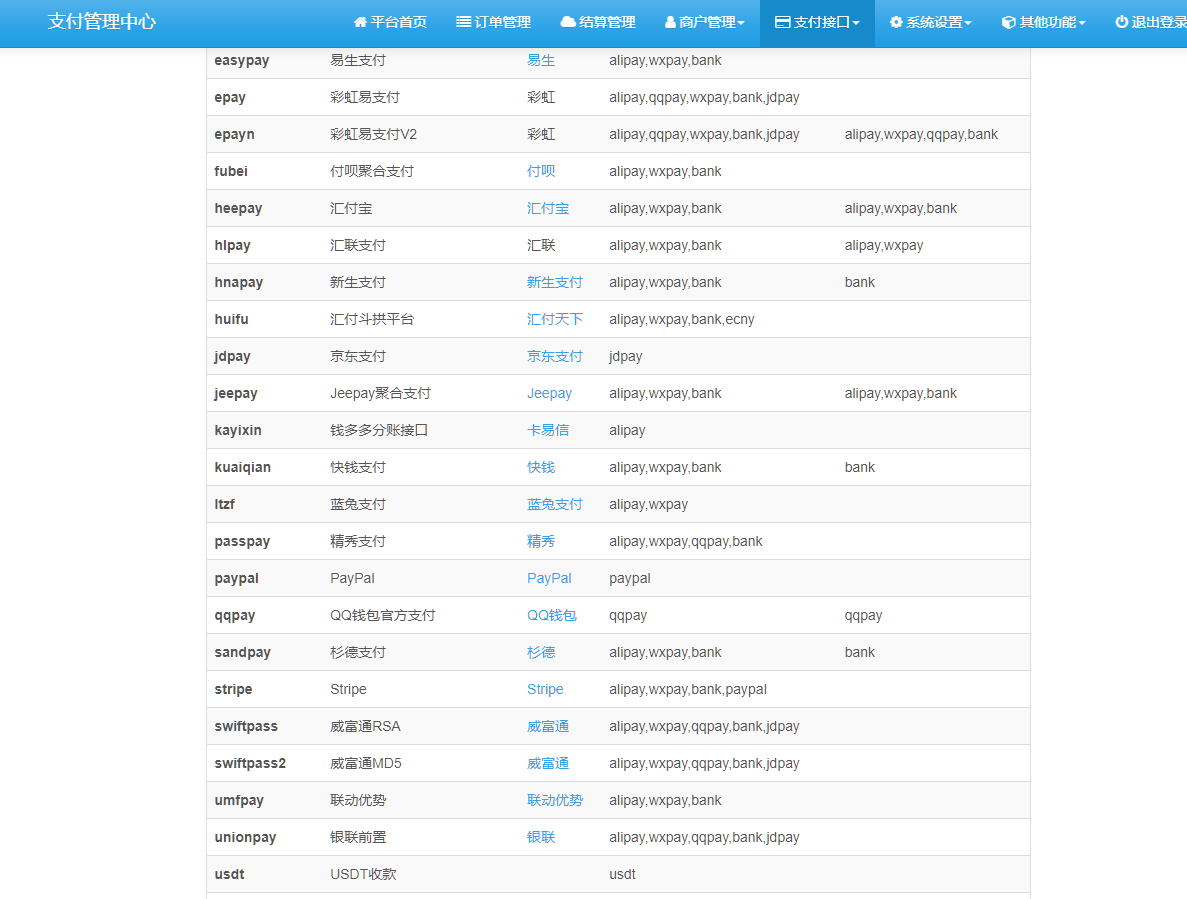Click the 彩虹易支付V2 description cell
The height and width of the screenshot is (899, 1187).
coord(373,135)
